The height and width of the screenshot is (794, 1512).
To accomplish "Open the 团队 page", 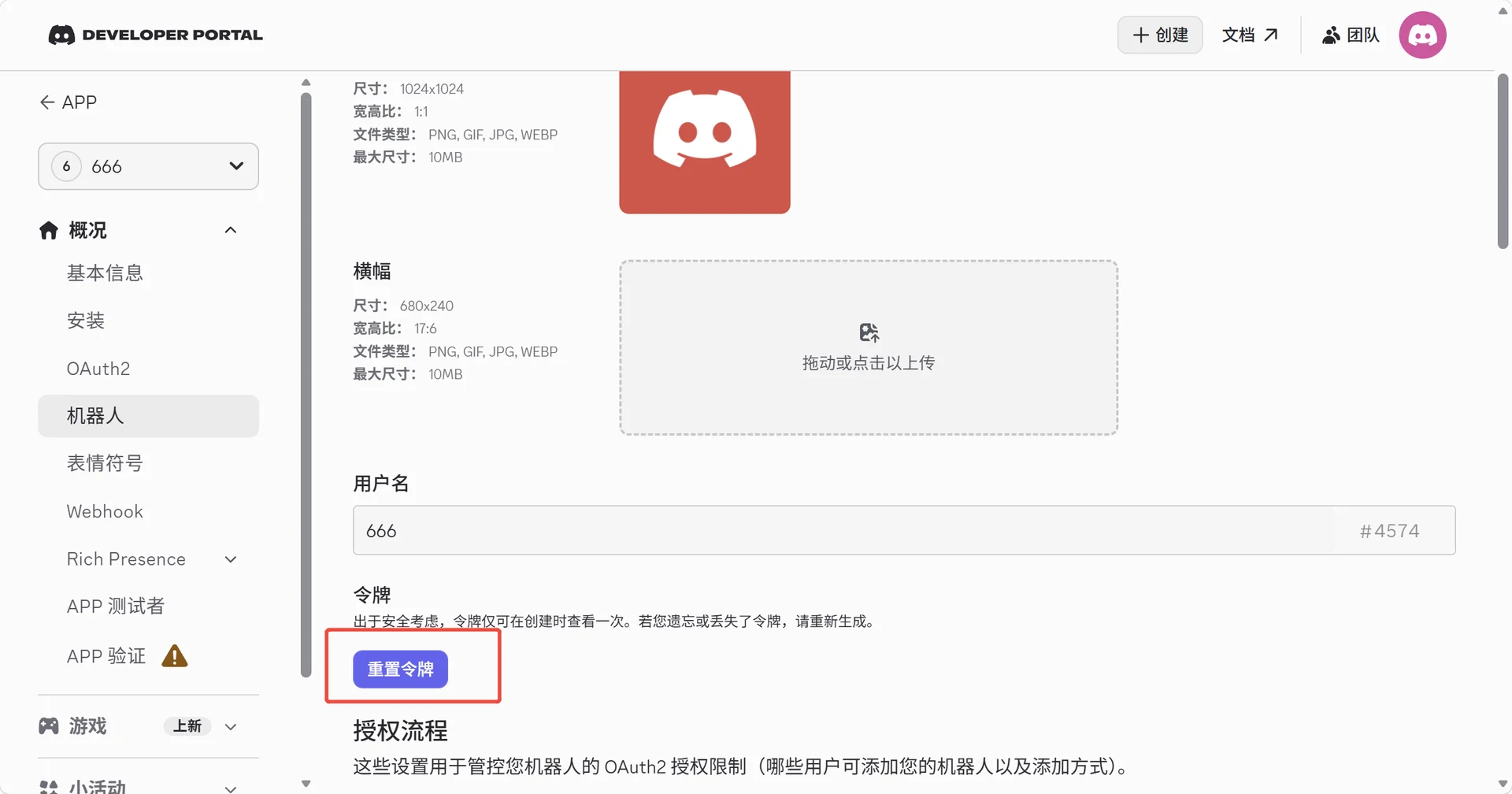I will [x=1351, y=35].
